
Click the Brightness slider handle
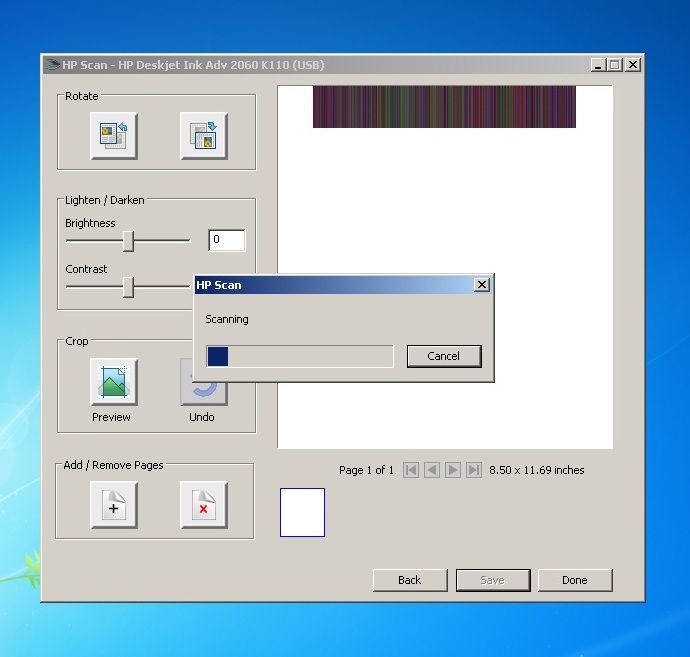pyautogui.click(x=128, y=241)
